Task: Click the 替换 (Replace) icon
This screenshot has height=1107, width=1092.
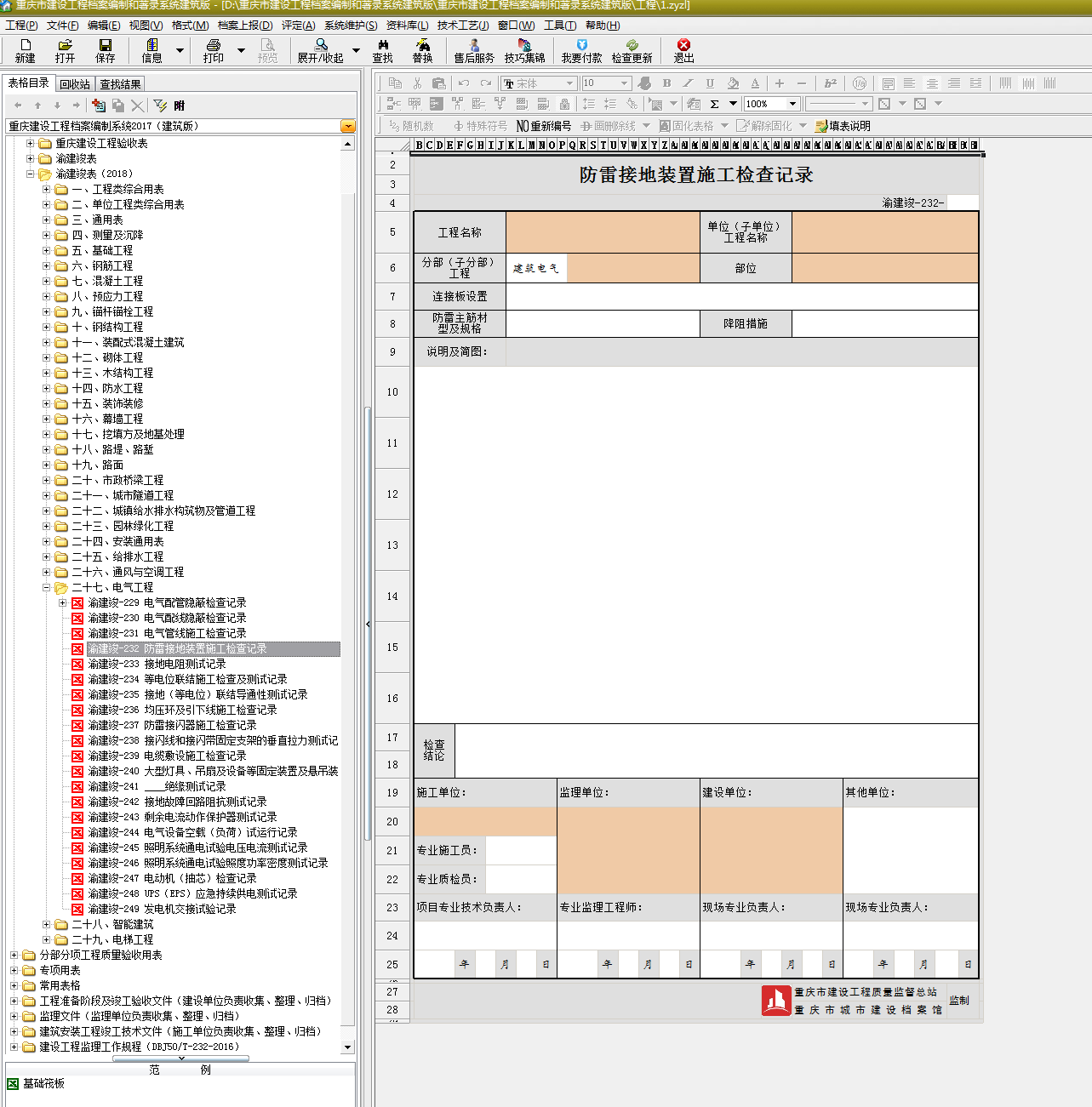Action: pos(422,51)
